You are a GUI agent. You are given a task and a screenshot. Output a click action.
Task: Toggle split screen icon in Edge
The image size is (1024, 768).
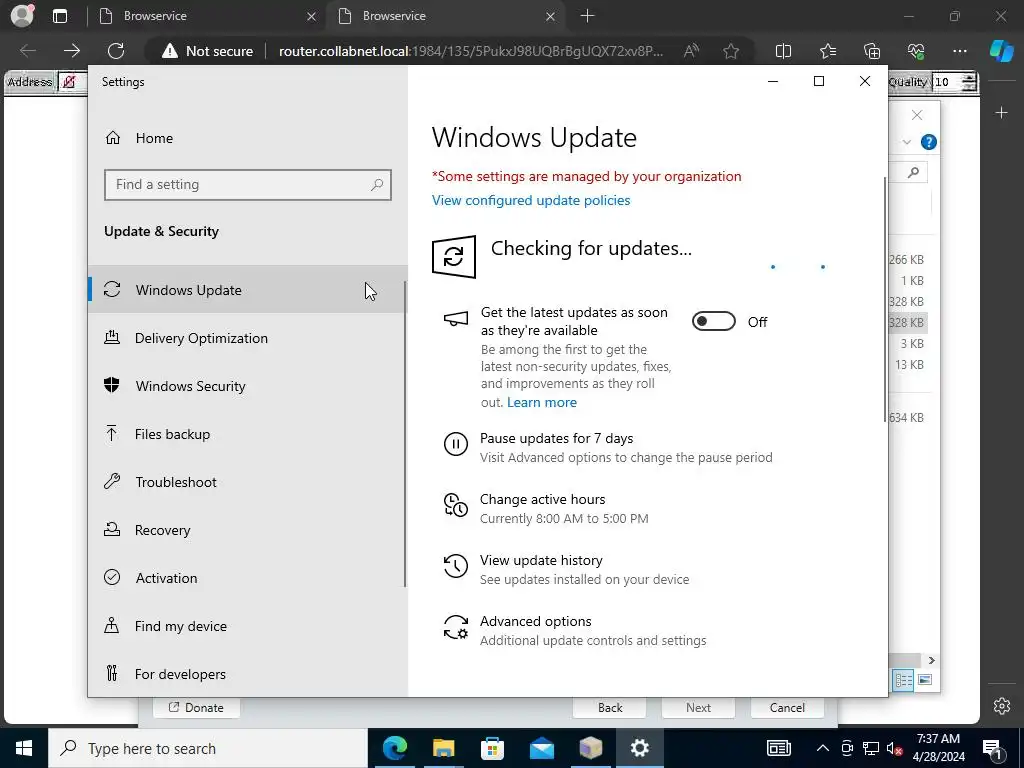[x=783, y=51]
